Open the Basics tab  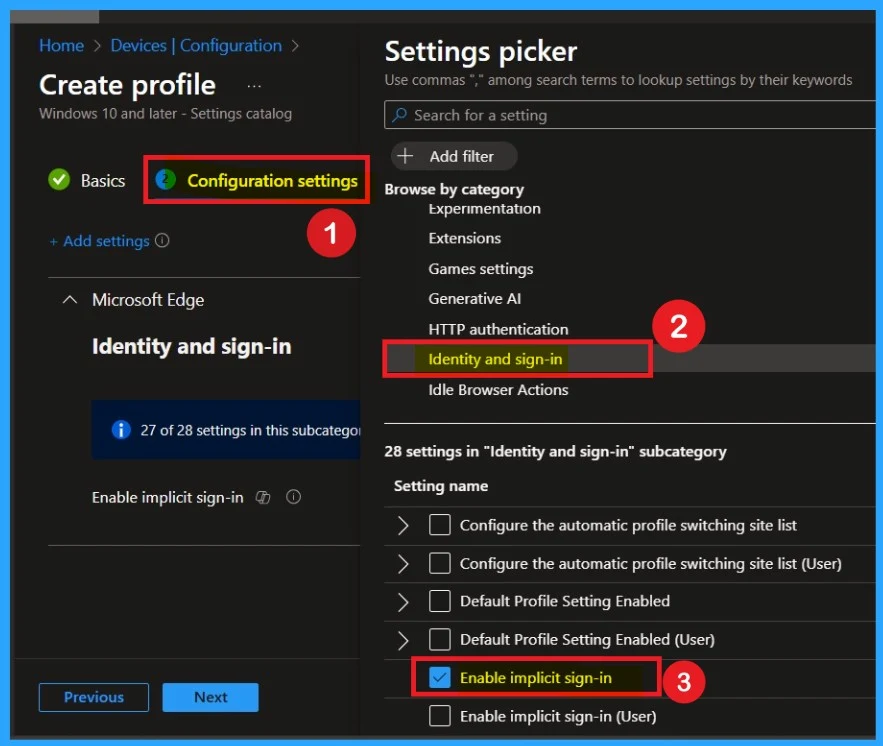pos(87,180)
